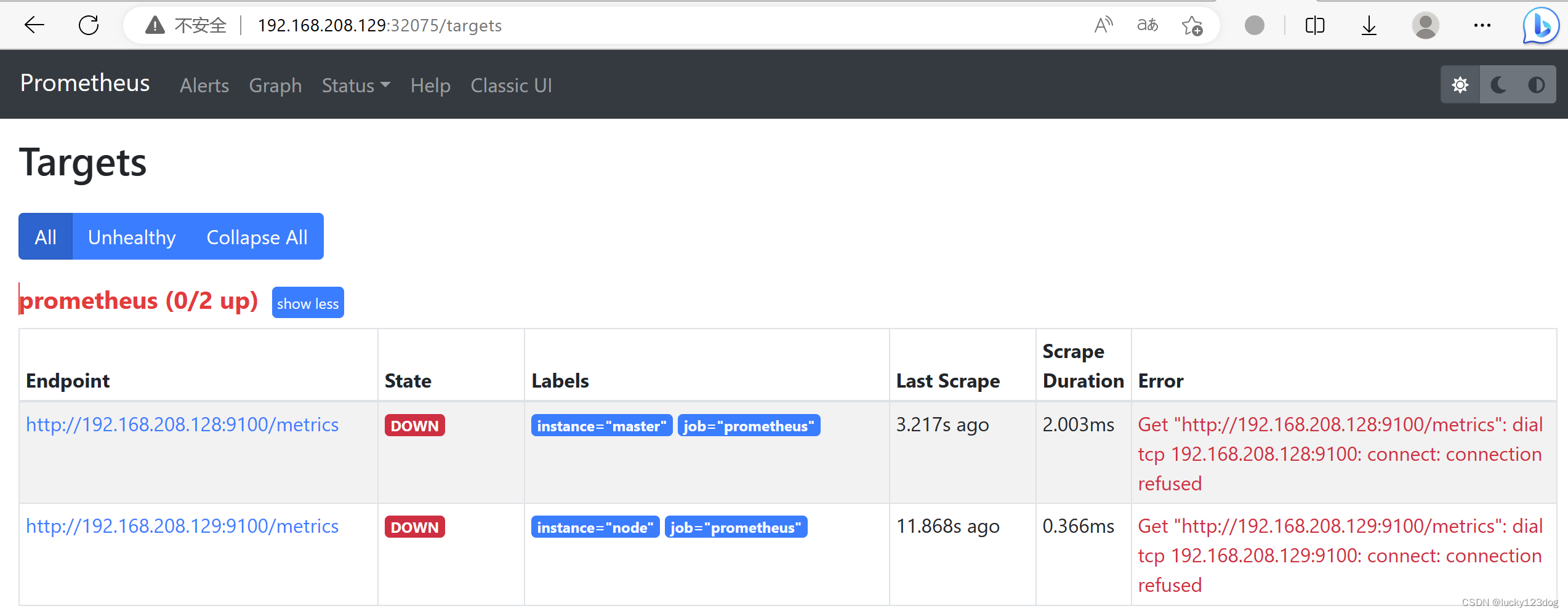Click the gray circle extension icon
This screenshot has width=1568, height=614.
[1254, 25]
